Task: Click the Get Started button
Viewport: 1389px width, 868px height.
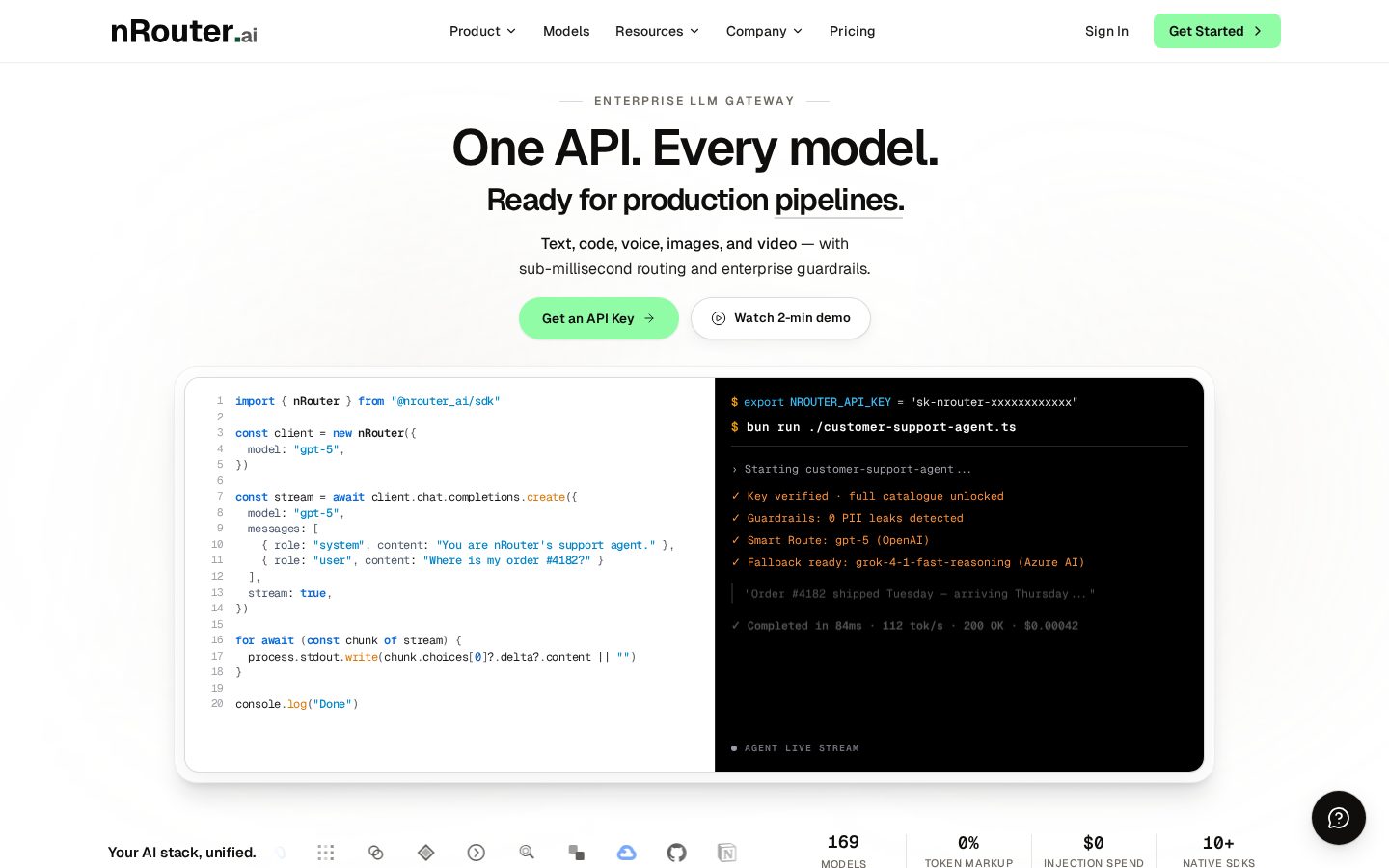Action: coord(1217,31)
